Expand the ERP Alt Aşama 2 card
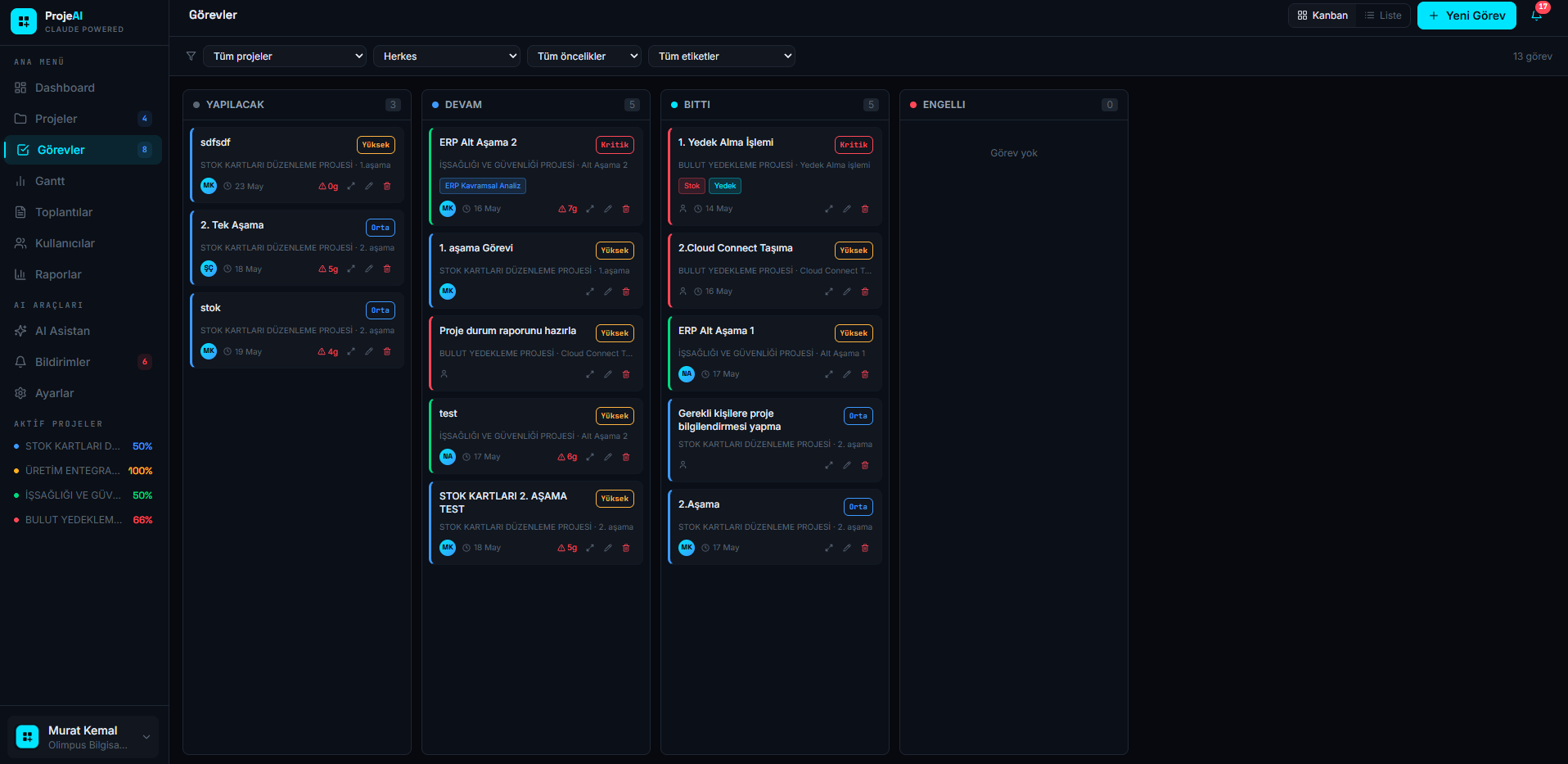The width and height of the screenshot is (1568, 764). (590, 209)
